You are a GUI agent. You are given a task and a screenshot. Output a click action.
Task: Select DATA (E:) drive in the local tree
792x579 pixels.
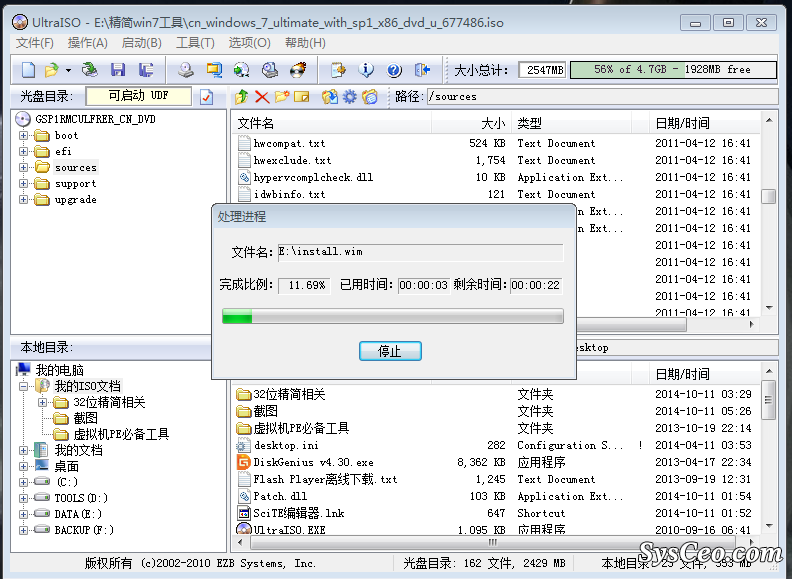pyautogui.click(x=78, y=514)
